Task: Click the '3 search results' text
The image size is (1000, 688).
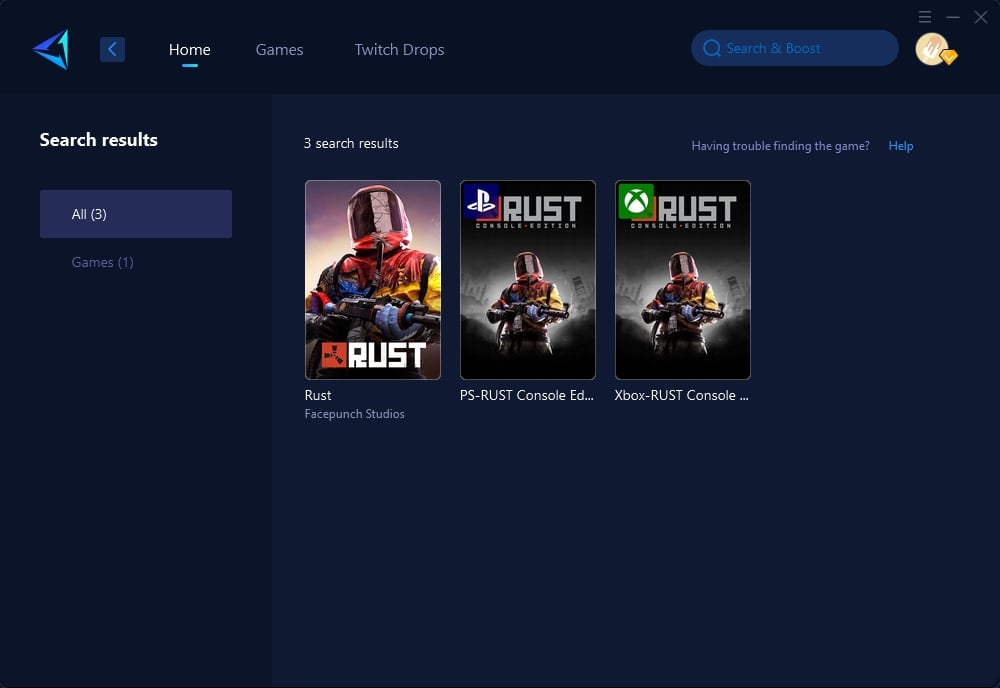Action: pyautogui.click(x=351, y=143)
